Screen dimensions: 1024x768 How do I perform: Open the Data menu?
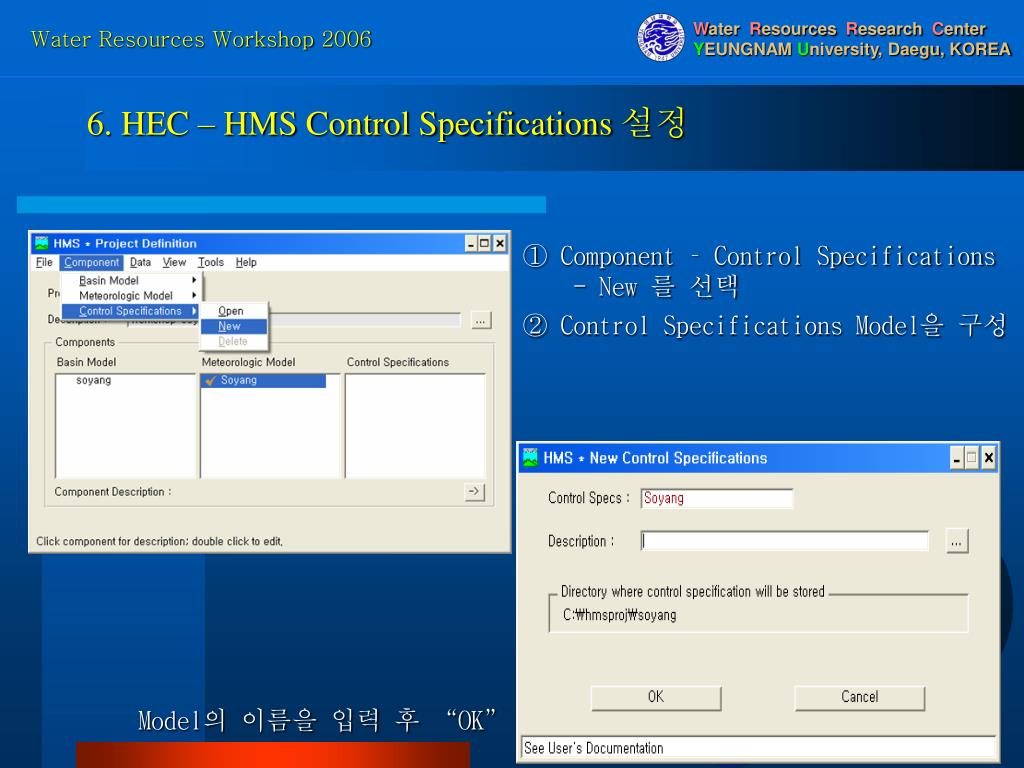(x=140, y=263)
